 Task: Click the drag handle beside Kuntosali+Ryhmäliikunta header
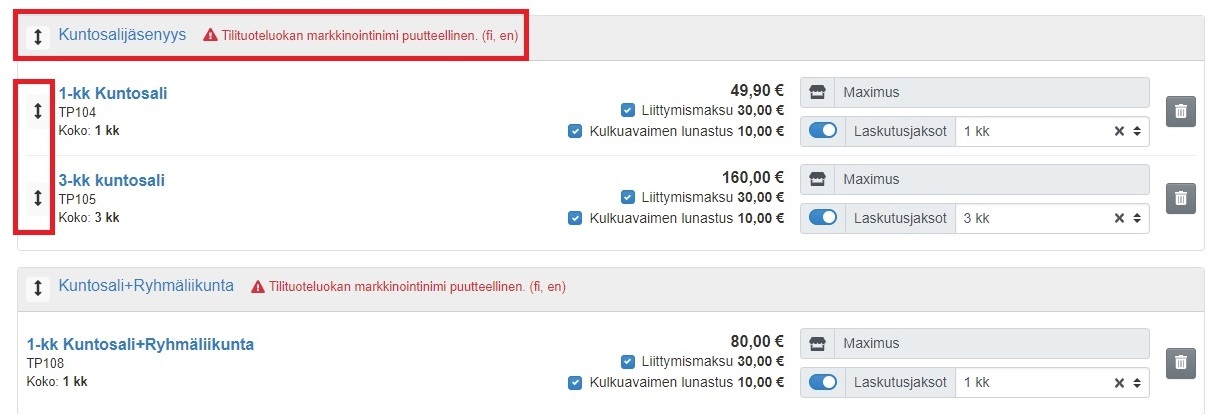pos(37,287)
